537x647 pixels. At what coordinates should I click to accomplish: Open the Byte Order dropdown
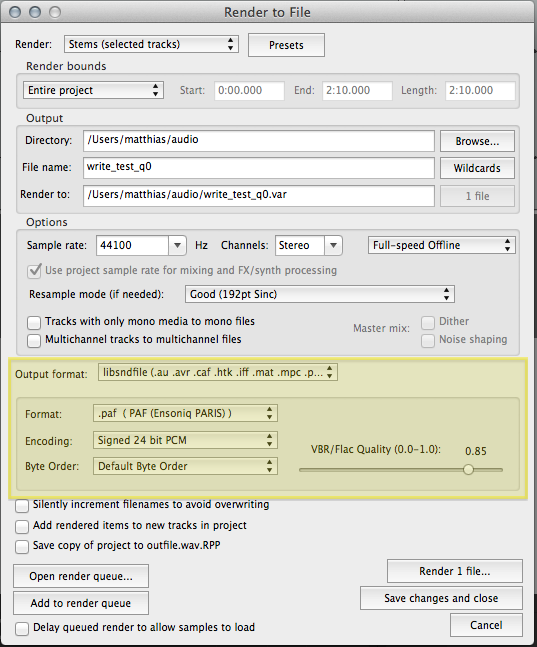185,466
